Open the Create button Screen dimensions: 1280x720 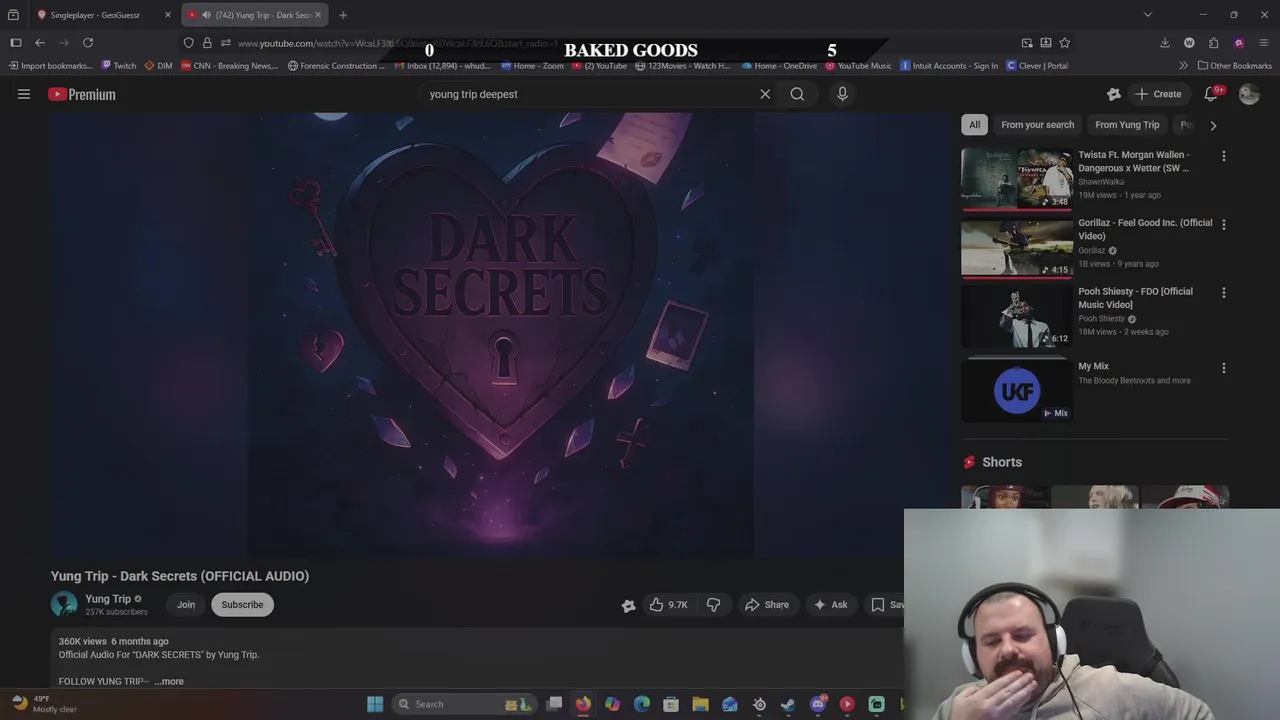tap(1158, 94)
